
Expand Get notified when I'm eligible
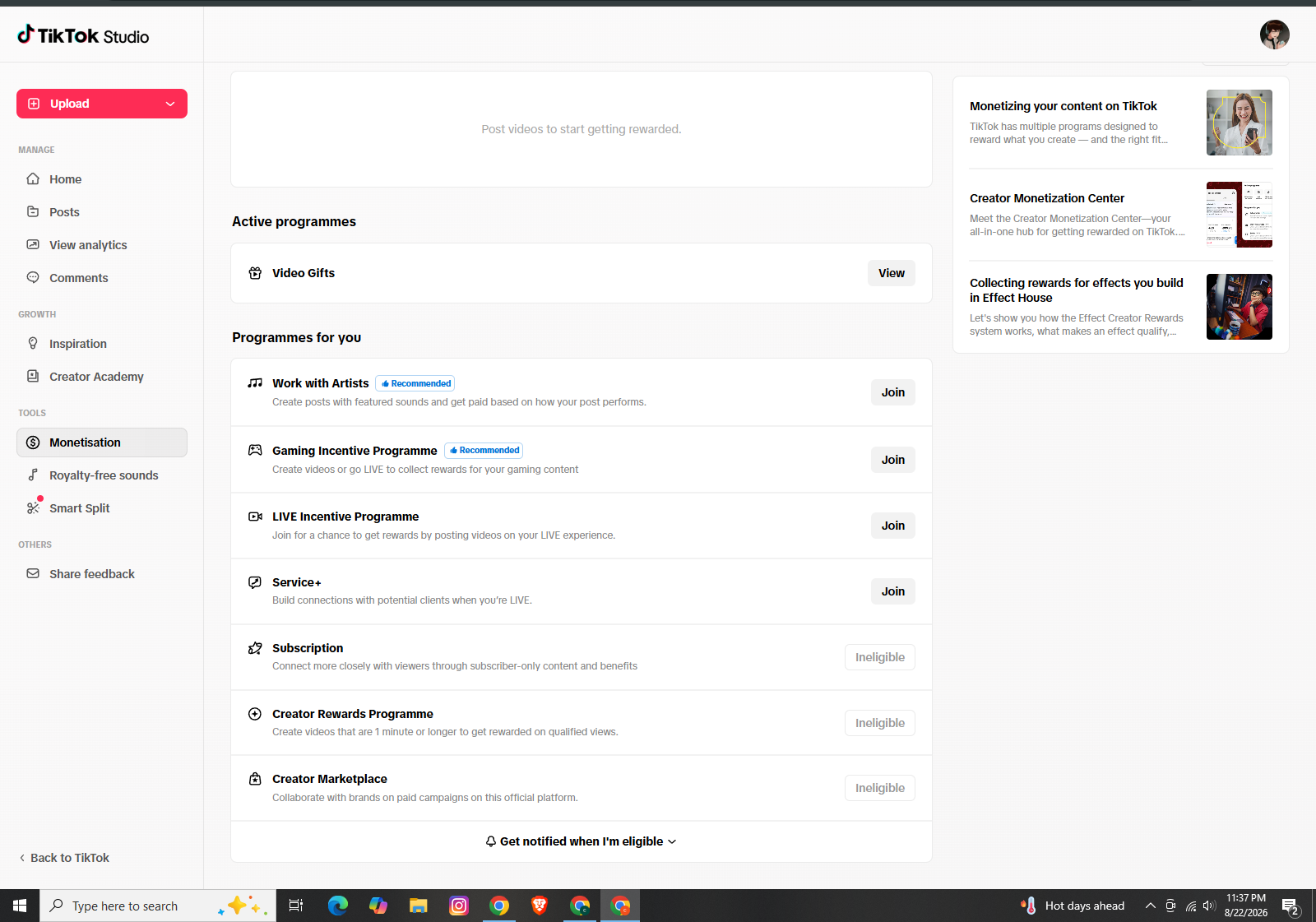(582, 841)
